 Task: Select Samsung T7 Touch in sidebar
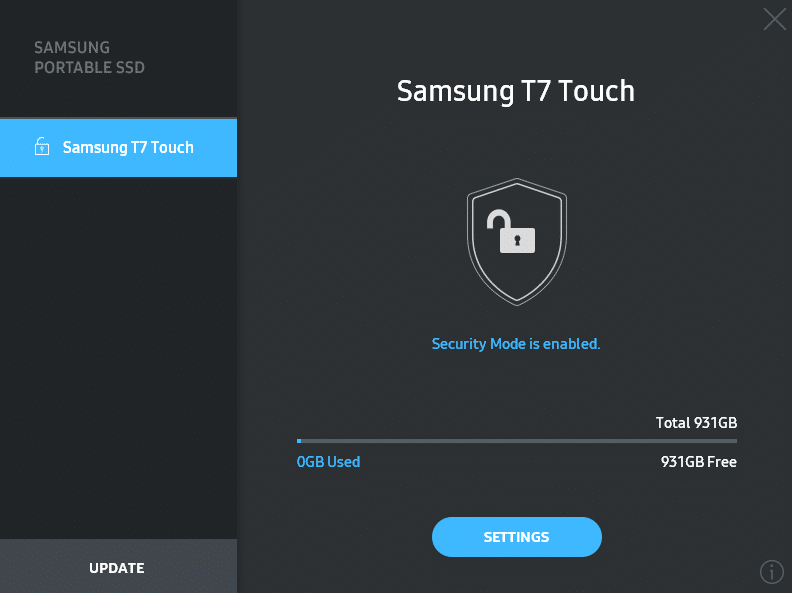tap(118, 148)
